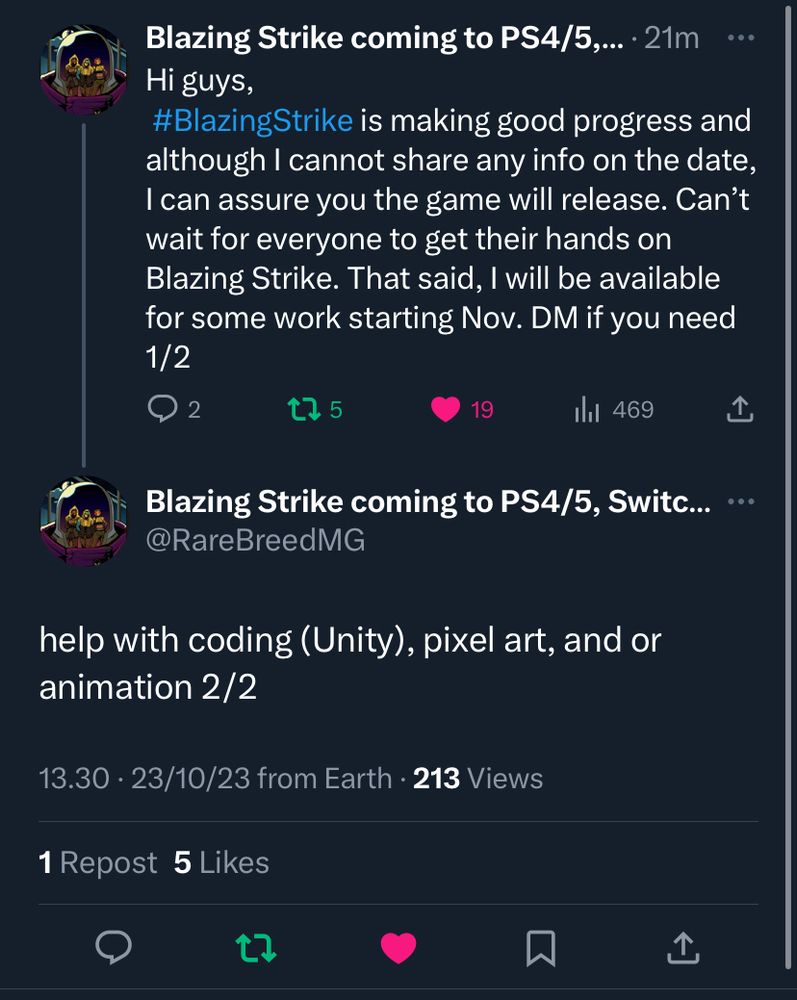Open the @RareBreedMG profile handle
Image resolution: width=797 pixels, height=1000 pixels.
[x=255, y=541]
